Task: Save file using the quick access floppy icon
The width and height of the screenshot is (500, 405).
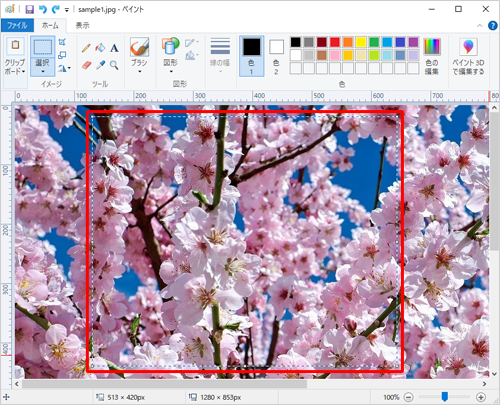Action: 29,9
